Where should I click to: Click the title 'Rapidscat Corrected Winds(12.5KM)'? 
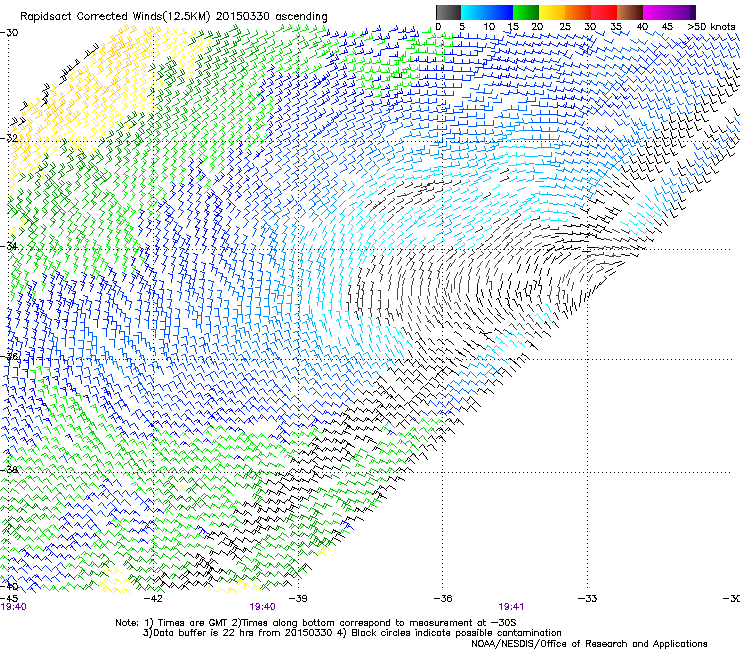tap(115, 17)
